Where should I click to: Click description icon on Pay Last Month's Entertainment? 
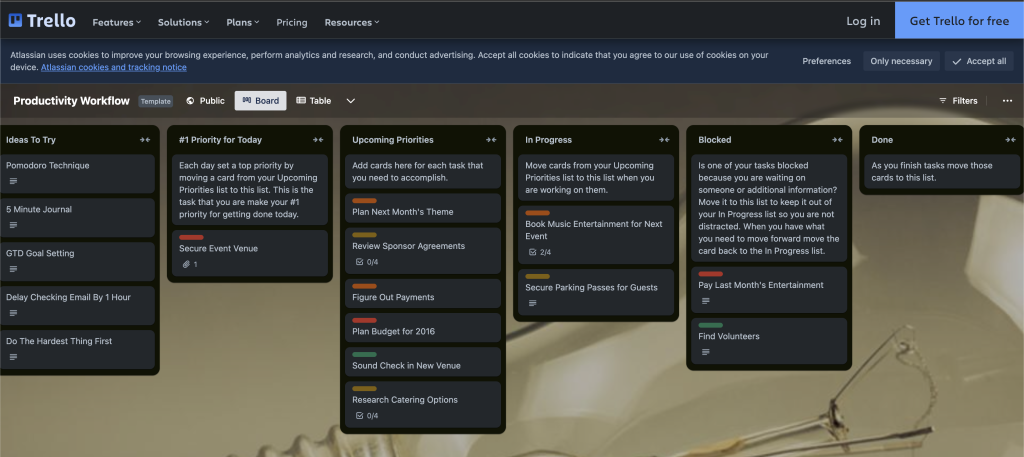coord(706,301)
